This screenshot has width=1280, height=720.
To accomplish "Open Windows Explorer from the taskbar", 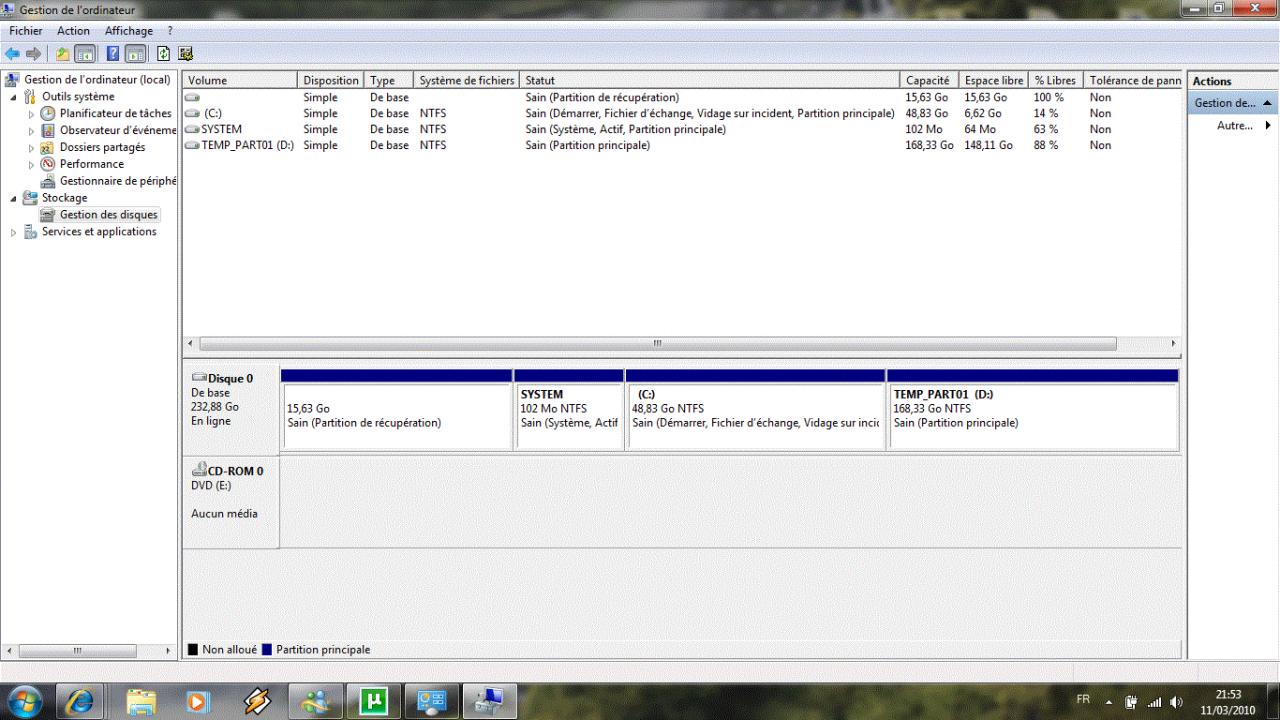I will 141,701.
